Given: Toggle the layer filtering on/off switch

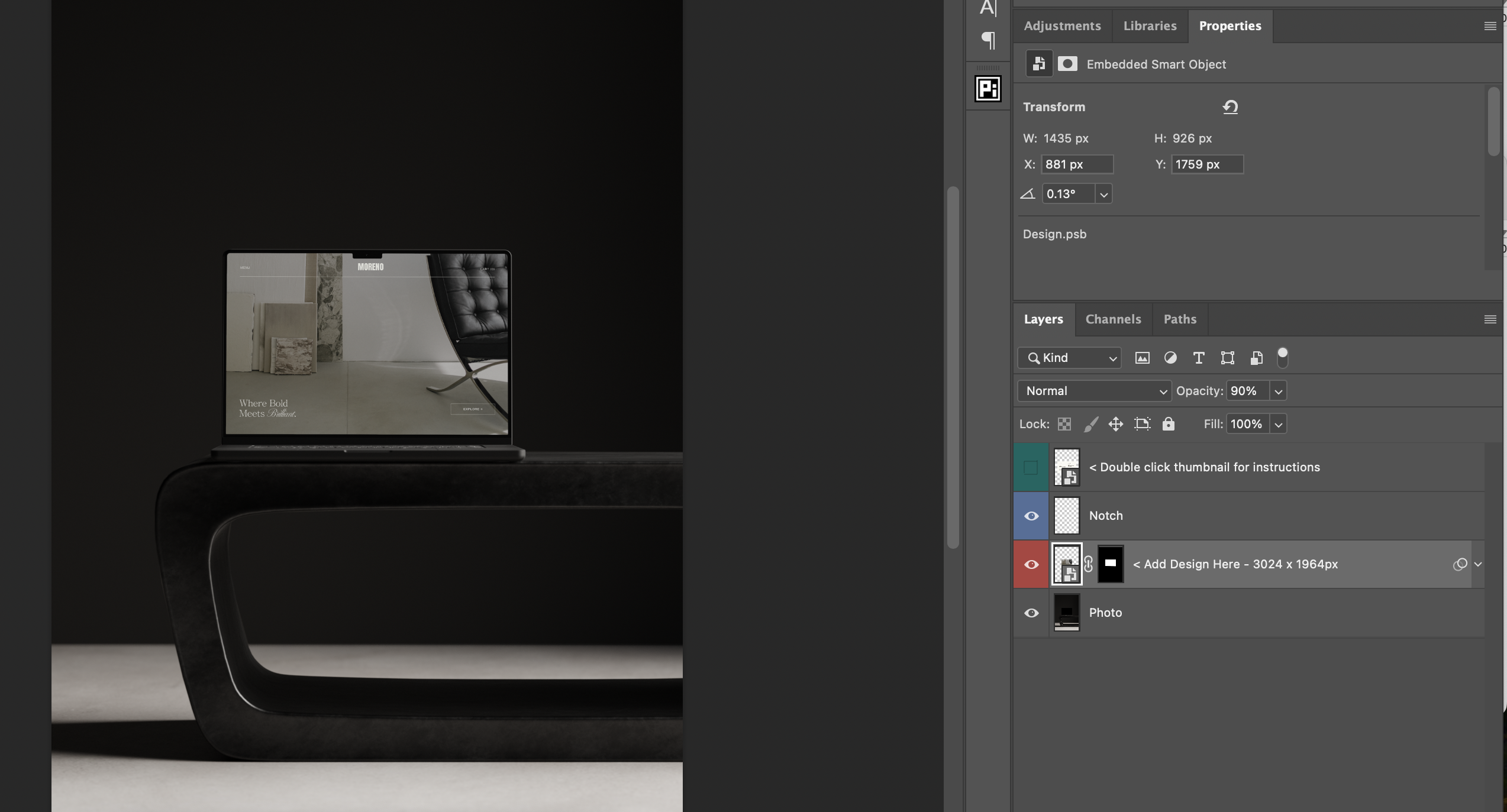Looking at the screenshot, I should (1282, 358).
